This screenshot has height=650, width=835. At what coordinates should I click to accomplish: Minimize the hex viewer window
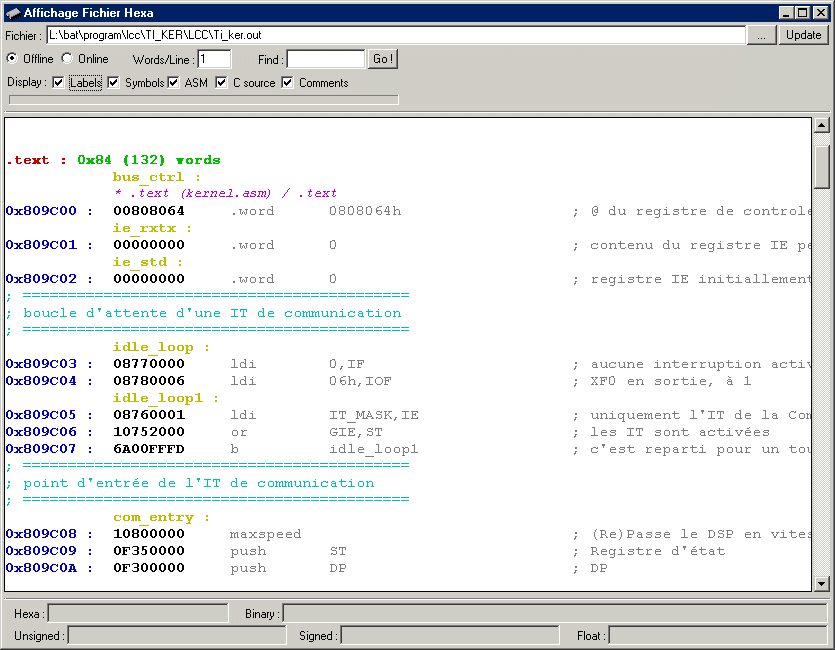[787, 12]
